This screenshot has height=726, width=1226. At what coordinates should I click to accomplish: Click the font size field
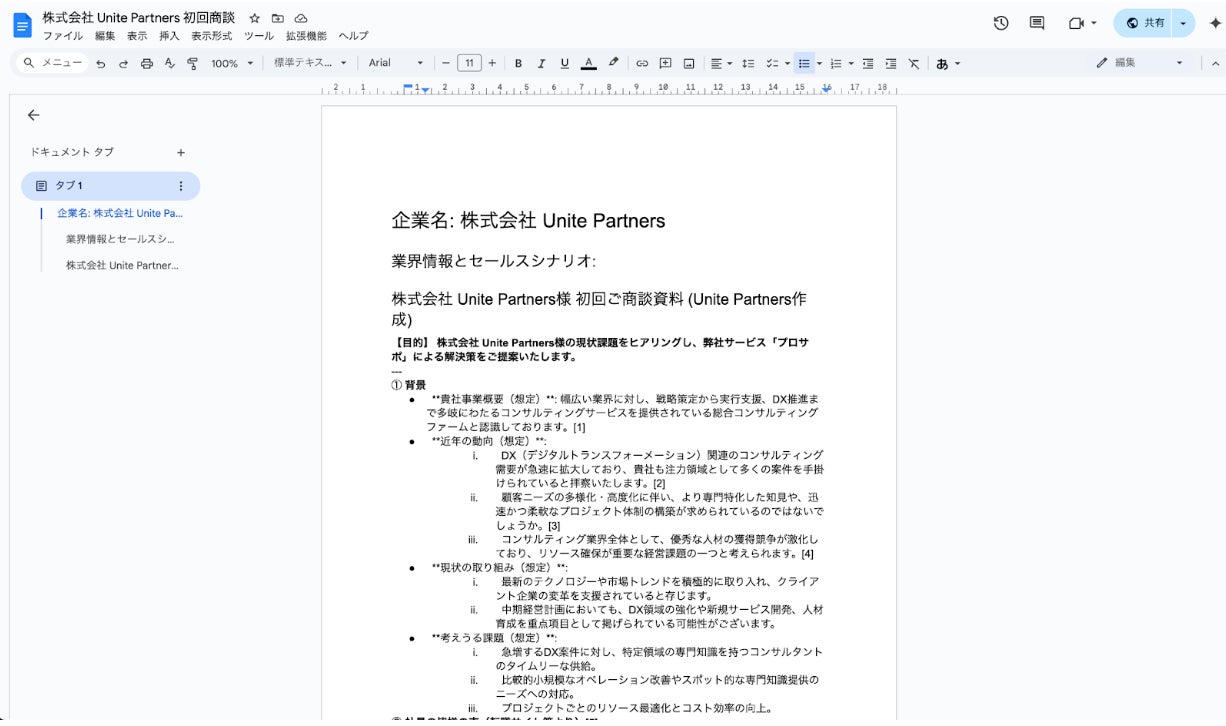[469, 63]
